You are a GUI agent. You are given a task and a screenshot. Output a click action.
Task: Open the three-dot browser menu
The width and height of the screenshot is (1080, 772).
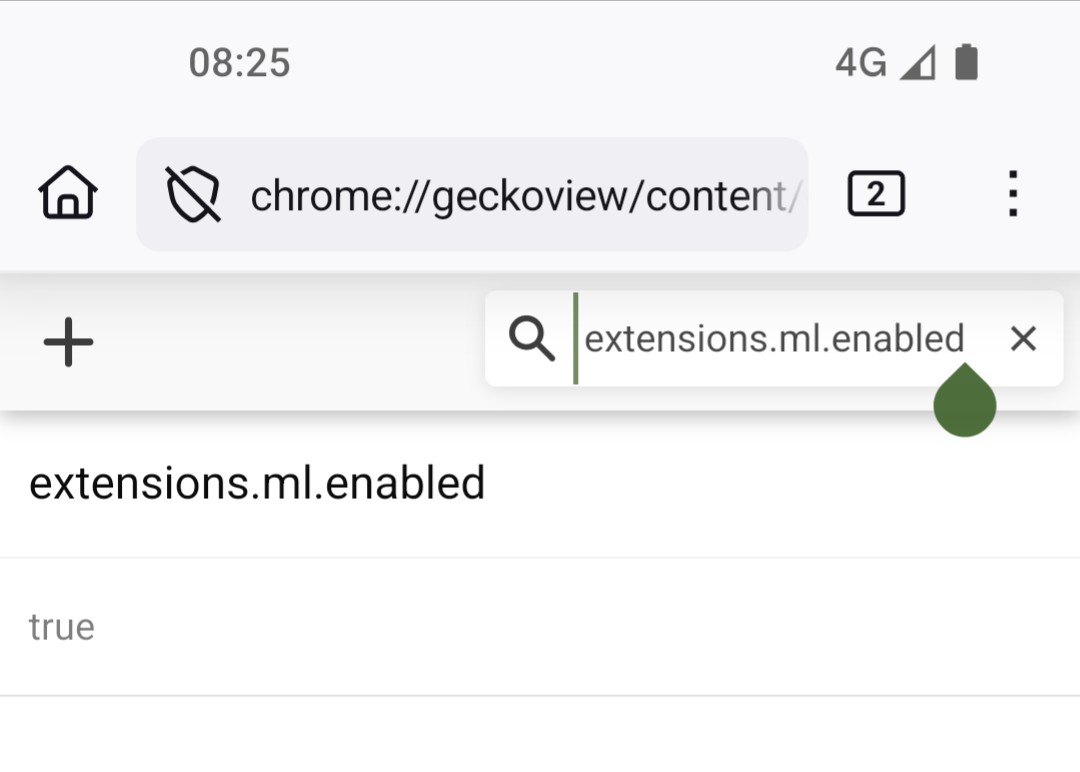tap(1013, 194)
